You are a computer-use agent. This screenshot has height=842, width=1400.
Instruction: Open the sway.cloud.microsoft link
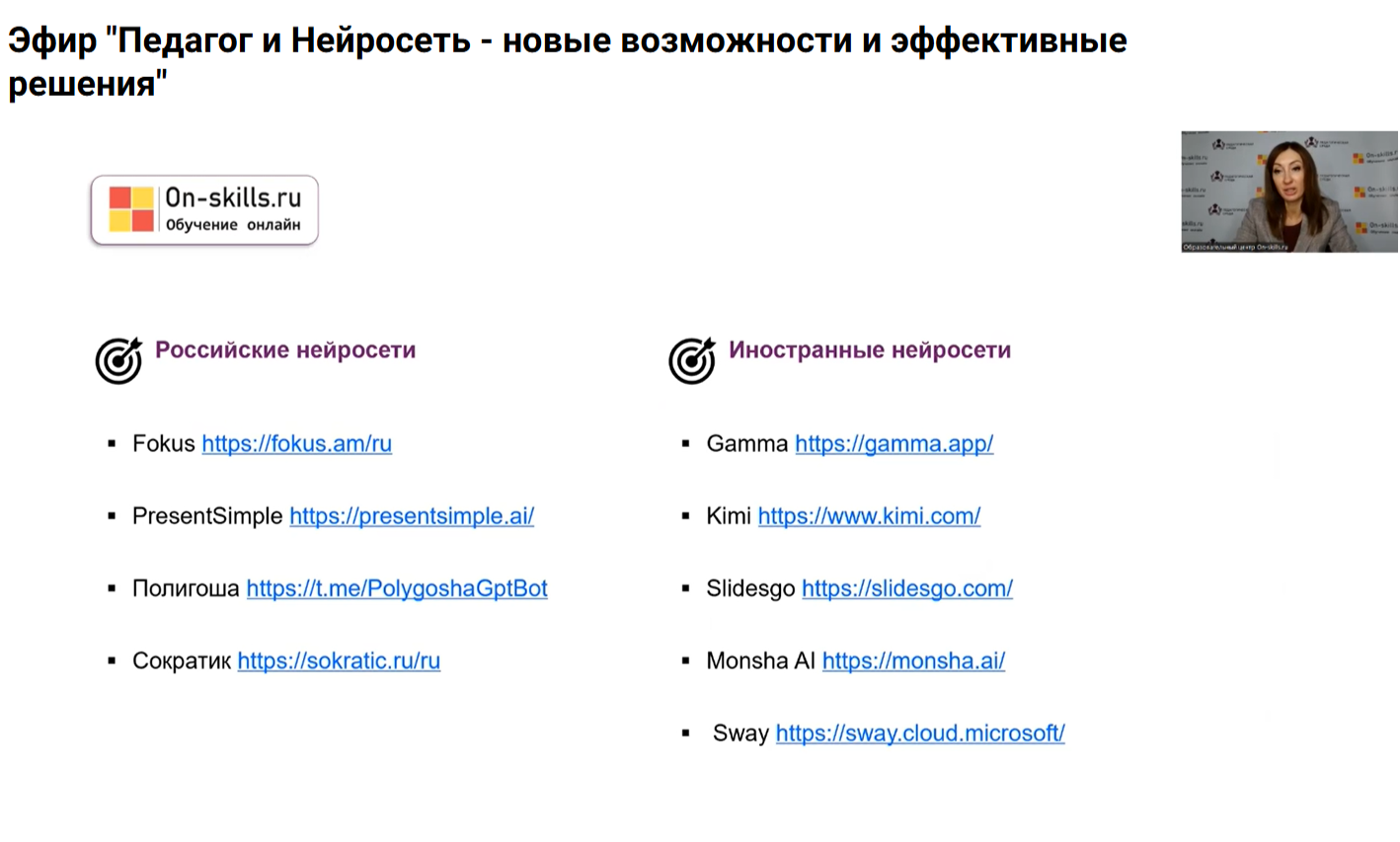(x=920, y=733)
